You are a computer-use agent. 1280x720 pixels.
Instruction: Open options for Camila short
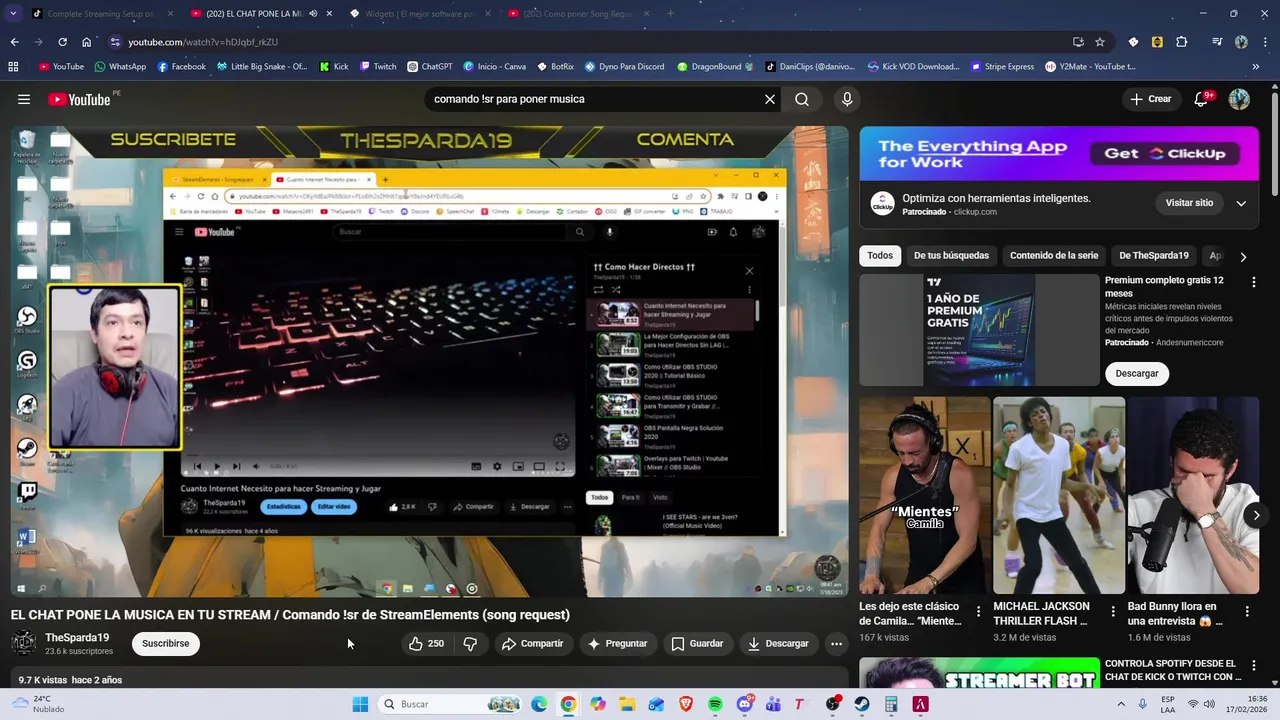[x=979, y=611]
